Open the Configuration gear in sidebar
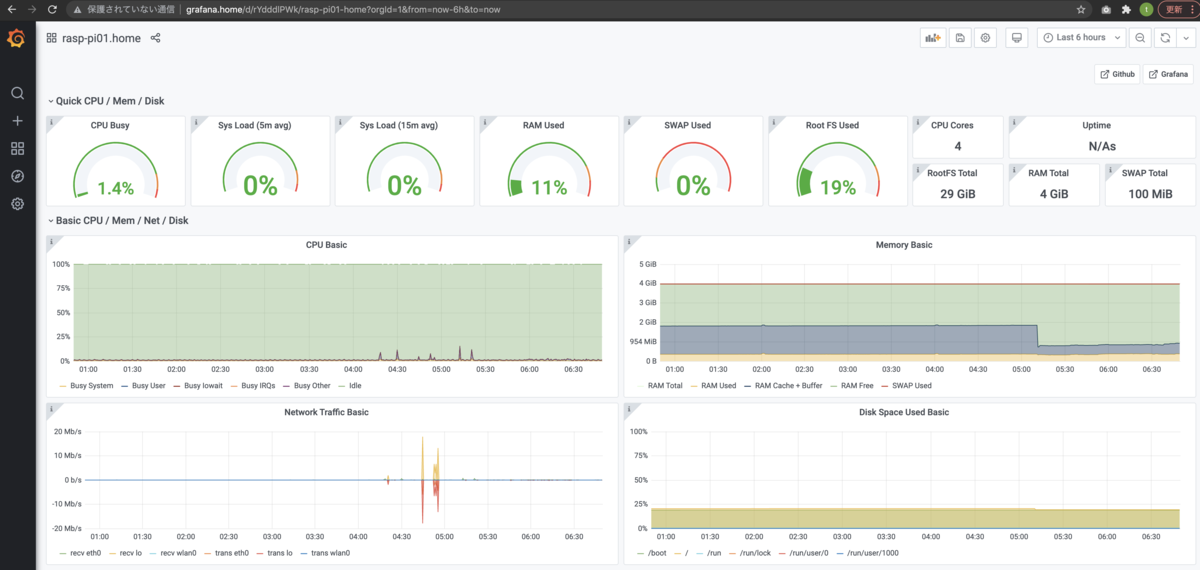1200x570 pixels. pyautogui.click(x=17, y=204)
